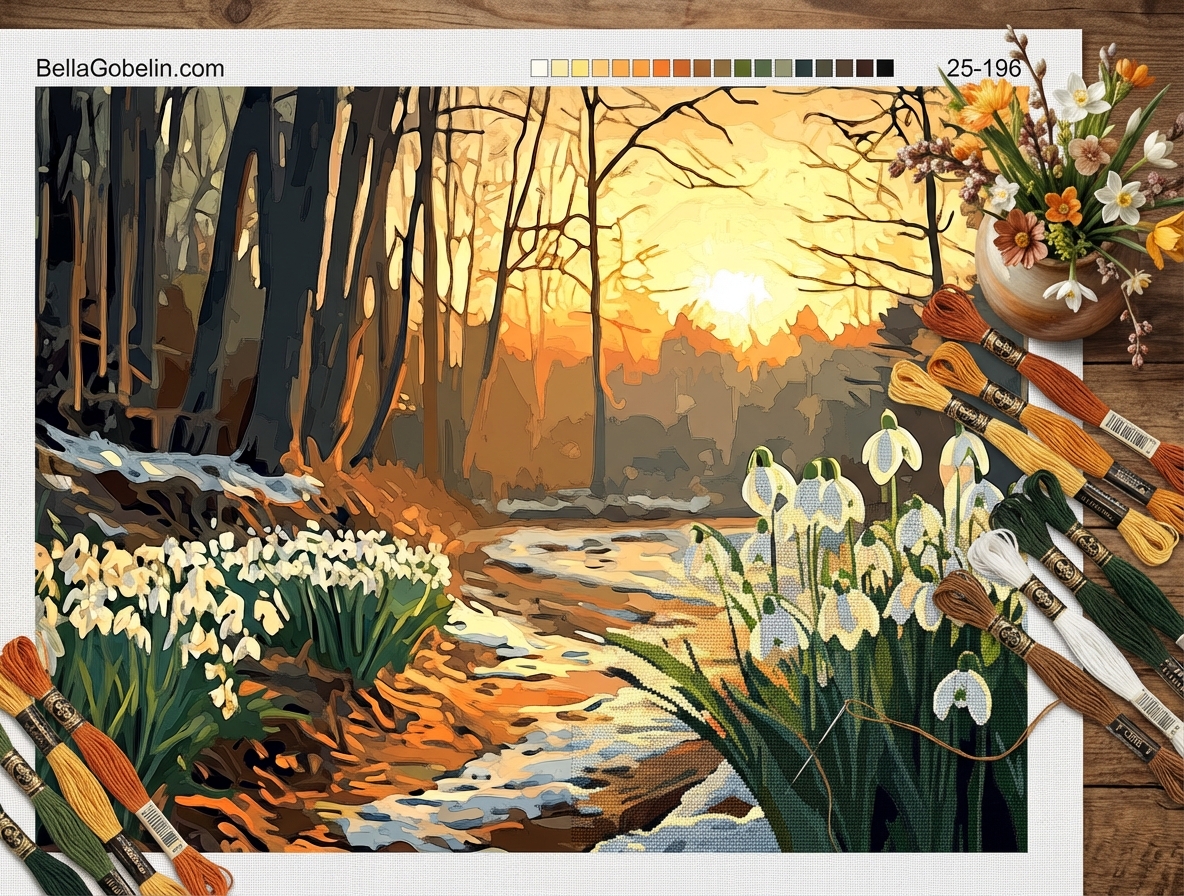The image size is (1184, 896).
Task: Select the product code 25-196
Action: (x=985, y=68)
